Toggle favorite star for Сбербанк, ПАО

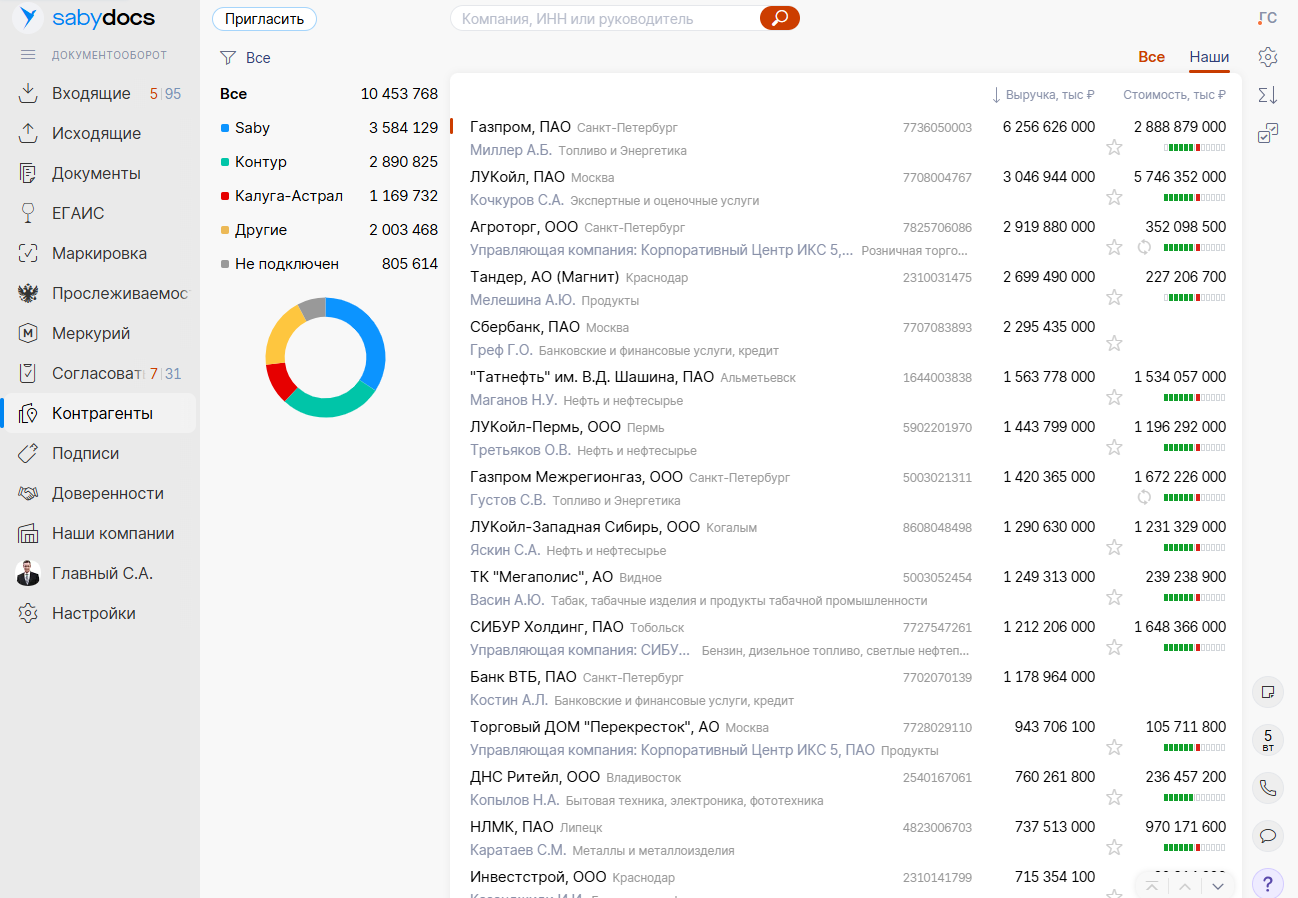point(1114,344)
